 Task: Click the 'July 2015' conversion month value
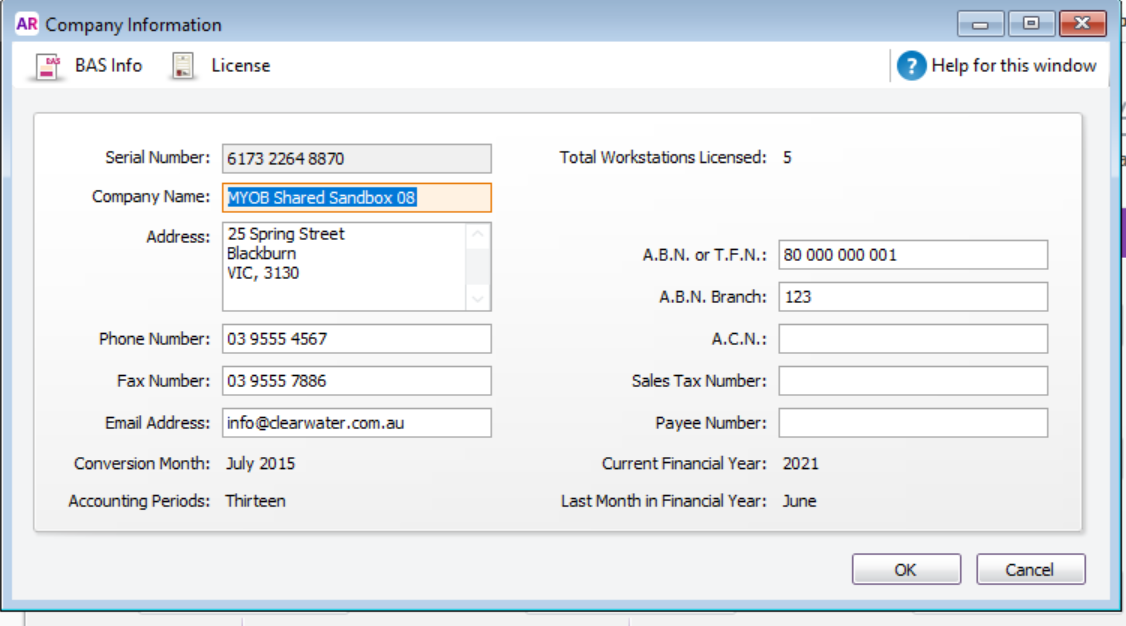(261, 464)
